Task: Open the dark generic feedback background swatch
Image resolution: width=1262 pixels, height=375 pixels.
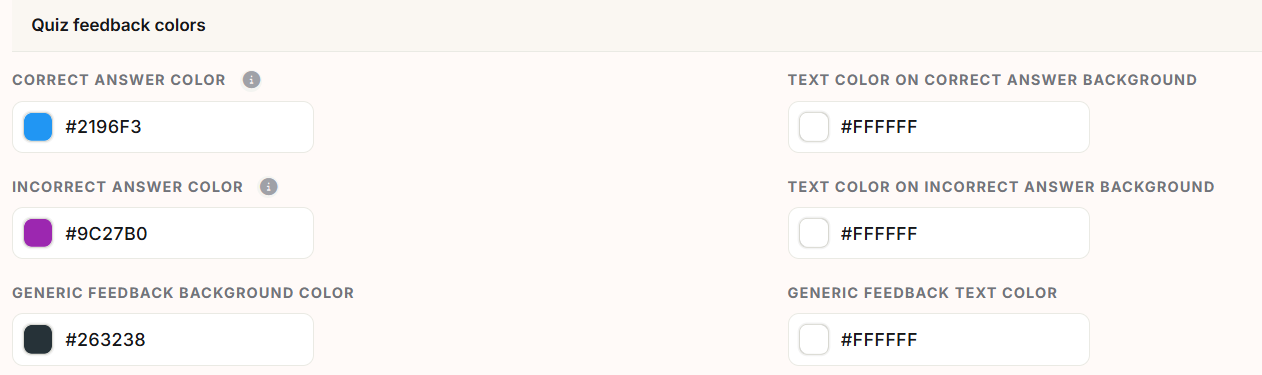Action: pyautogui.click(x=38, y=340)
